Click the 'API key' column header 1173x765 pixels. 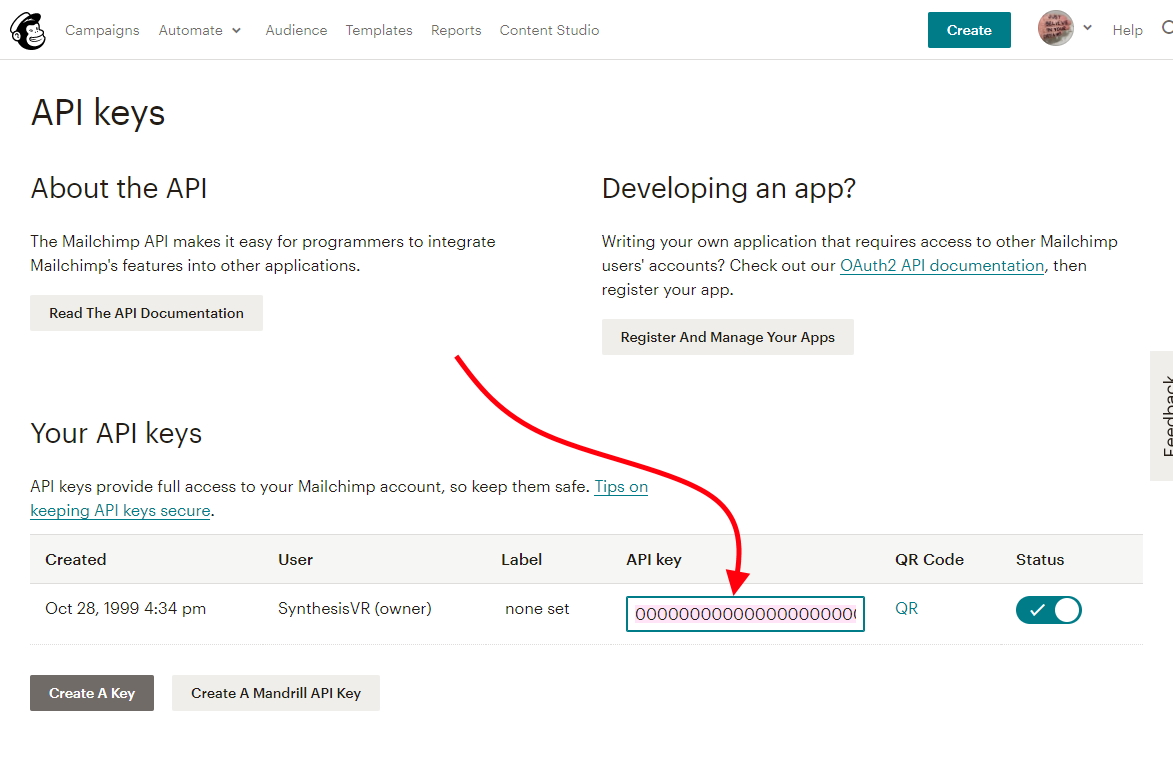click(x=654, y=559)
